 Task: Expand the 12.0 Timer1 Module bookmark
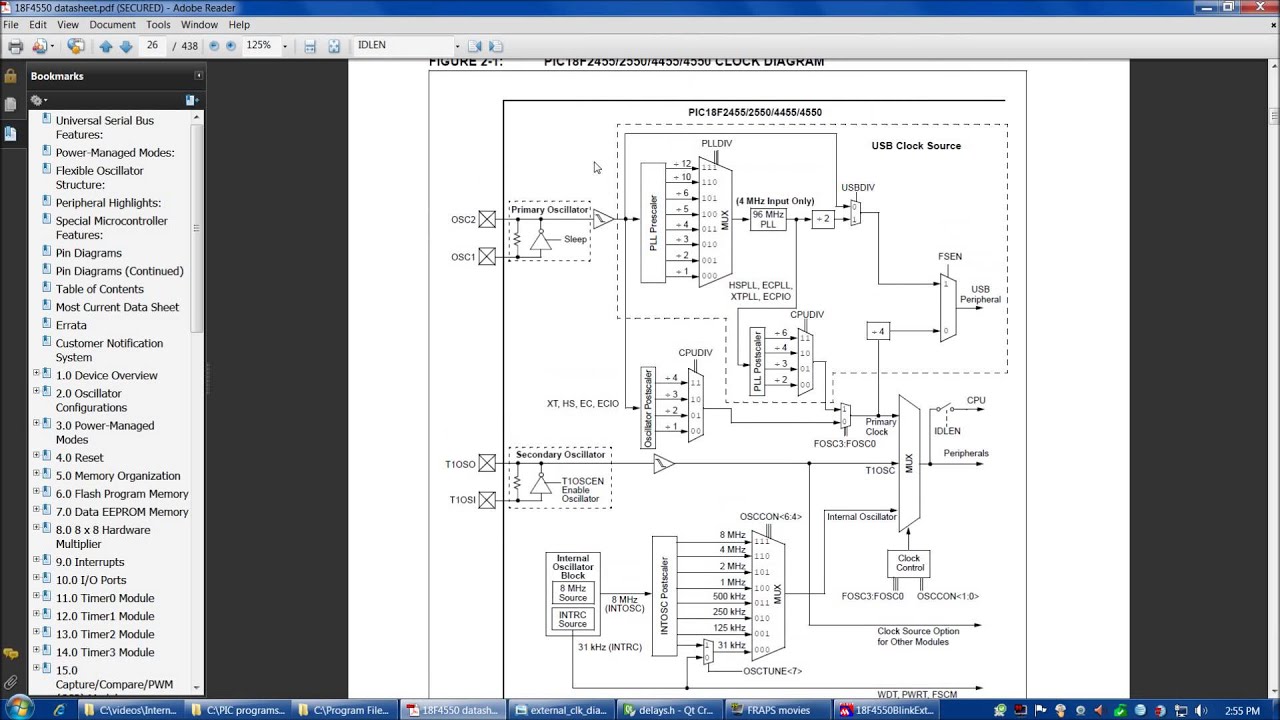[x=37, y=614]
